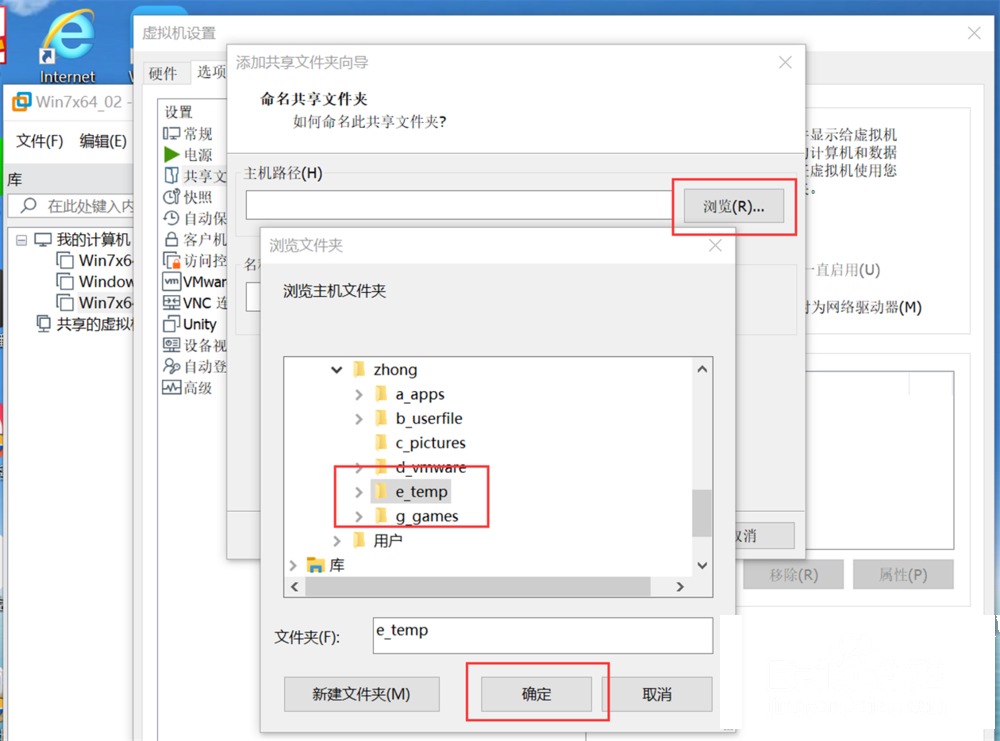Collapse 我的计算机 tree node

click(x=22, y=240)
